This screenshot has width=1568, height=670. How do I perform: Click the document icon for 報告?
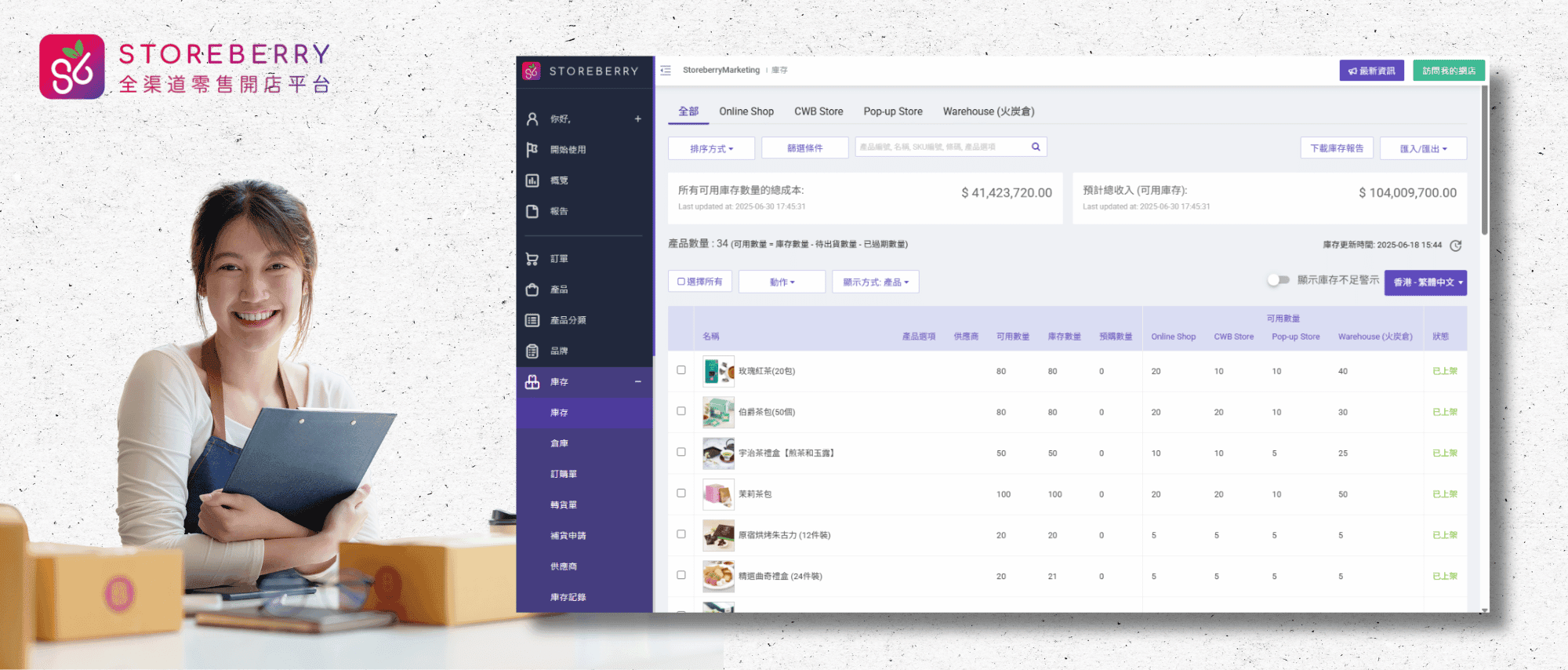click(532, 211)
